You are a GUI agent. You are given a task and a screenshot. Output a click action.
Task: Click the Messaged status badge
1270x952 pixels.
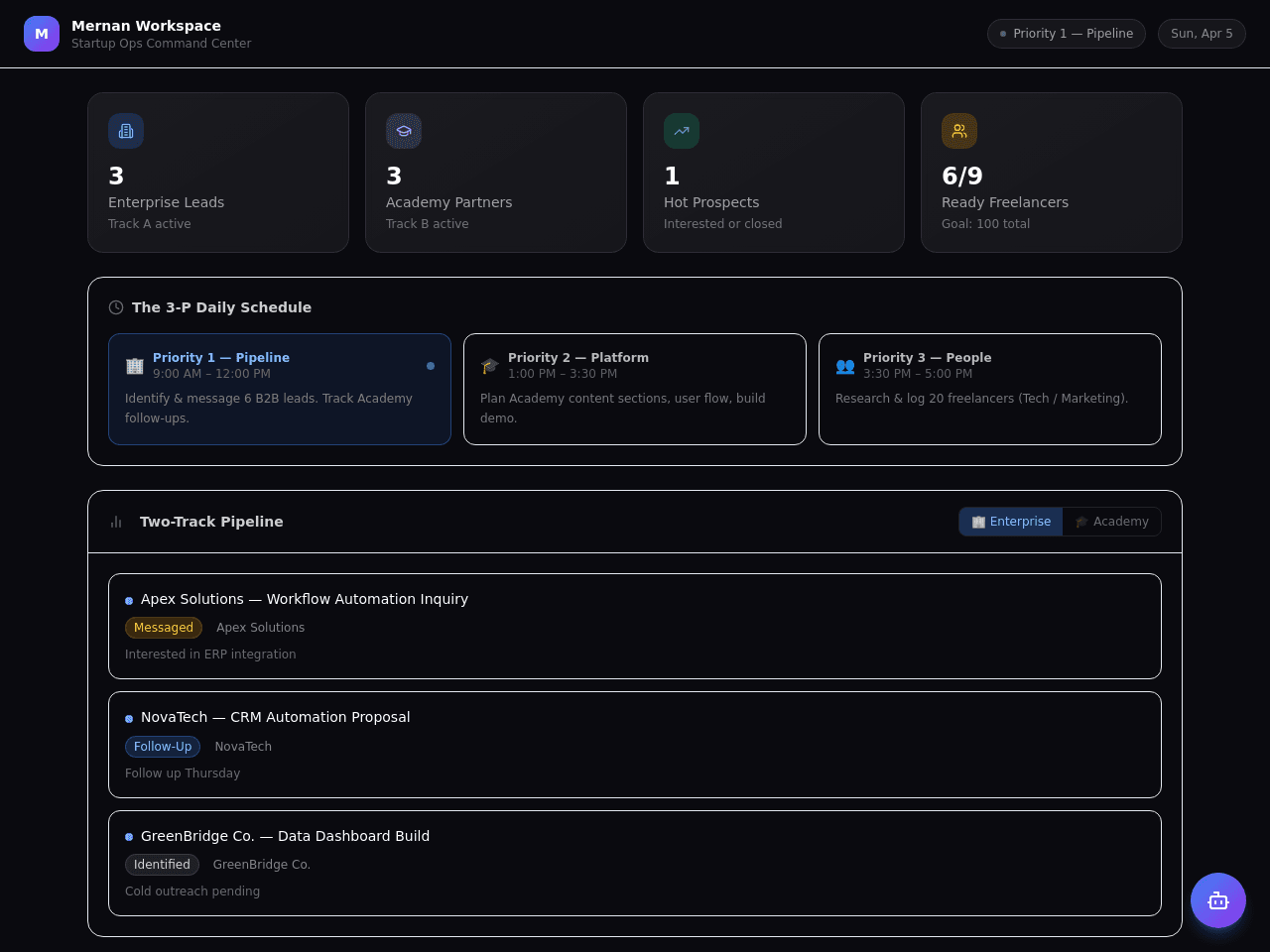point(164,628)
